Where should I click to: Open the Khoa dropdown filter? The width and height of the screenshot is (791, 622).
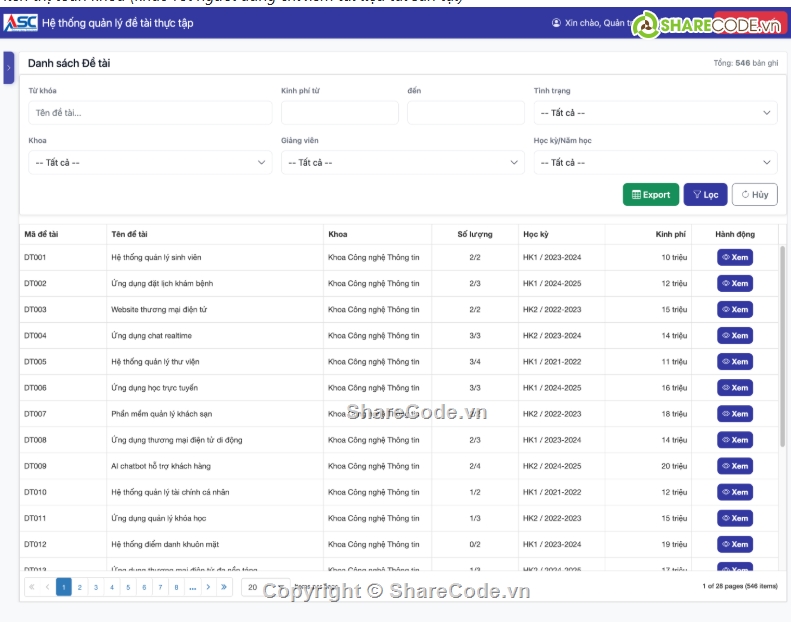[x=150, y=162]
